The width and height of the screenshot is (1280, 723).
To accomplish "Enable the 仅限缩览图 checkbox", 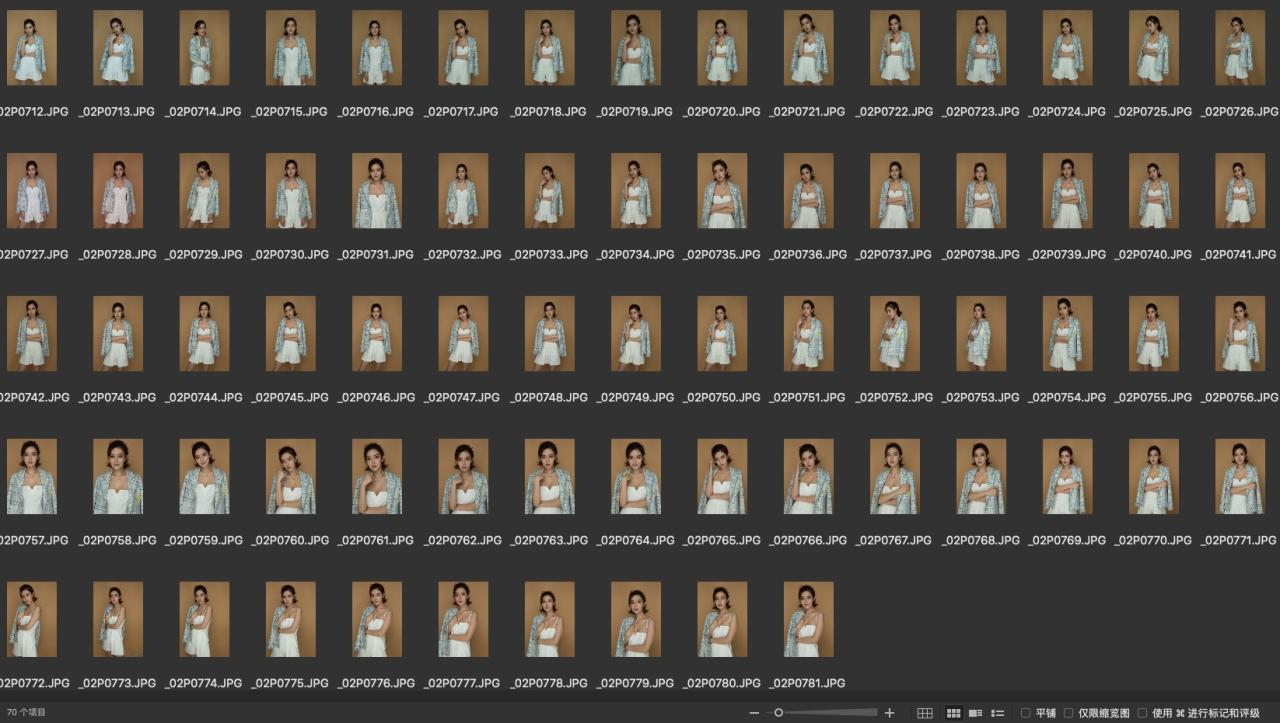I will coord(1069,713).
